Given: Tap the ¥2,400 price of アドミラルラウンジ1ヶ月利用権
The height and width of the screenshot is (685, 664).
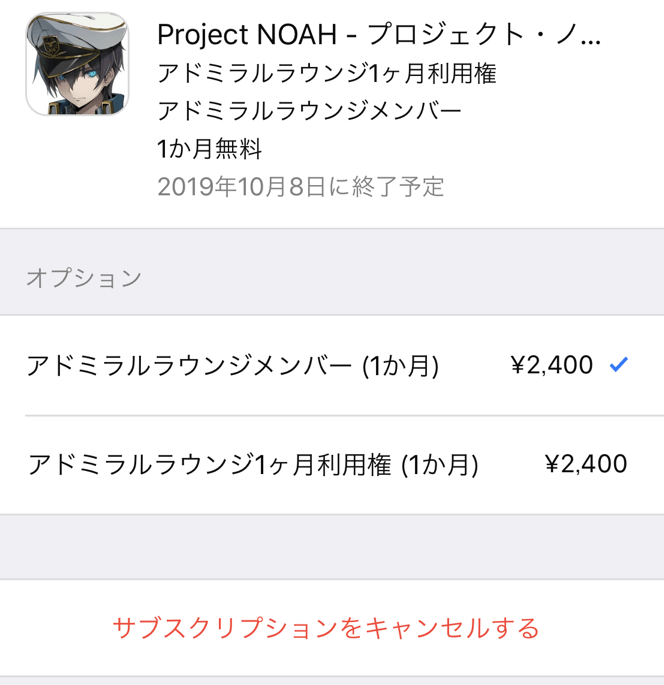Looking at the screenshot, I should click(586, 464).
